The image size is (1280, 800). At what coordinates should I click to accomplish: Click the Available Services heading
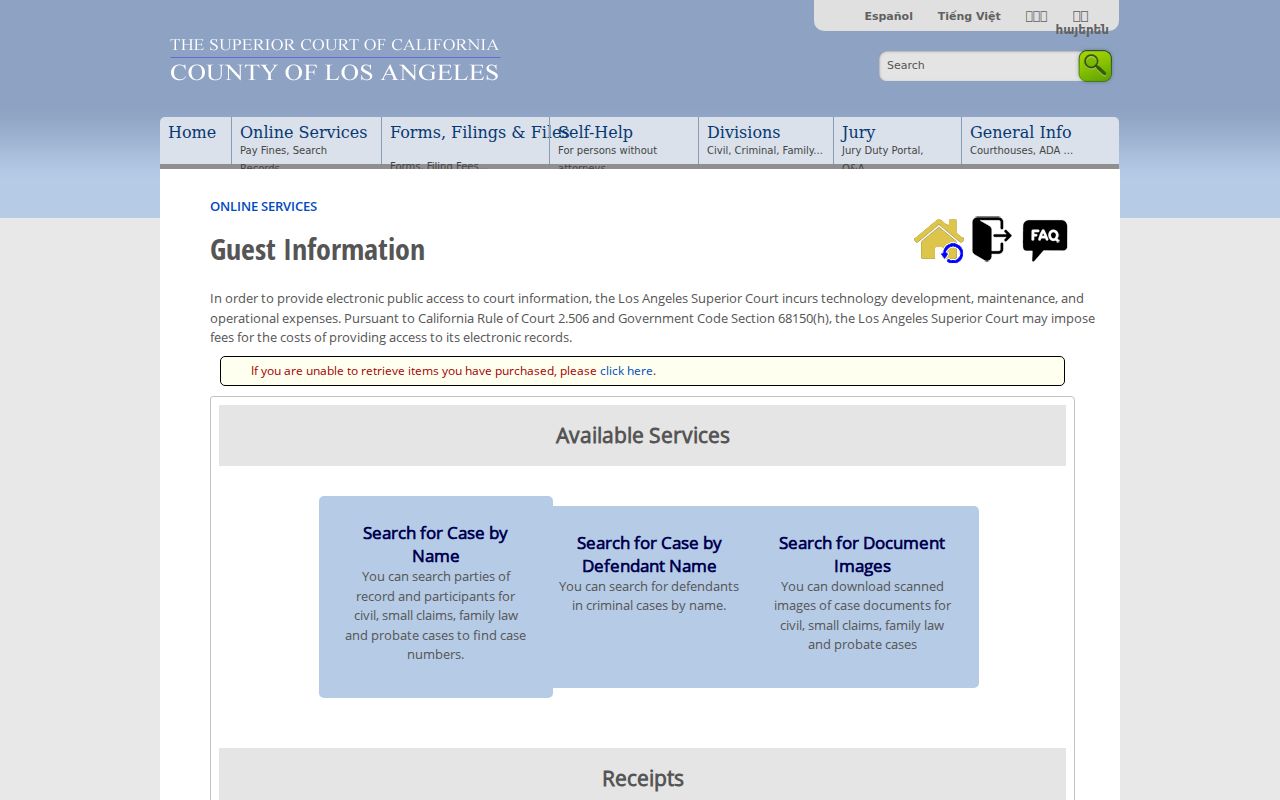click(x=642, y=436)
